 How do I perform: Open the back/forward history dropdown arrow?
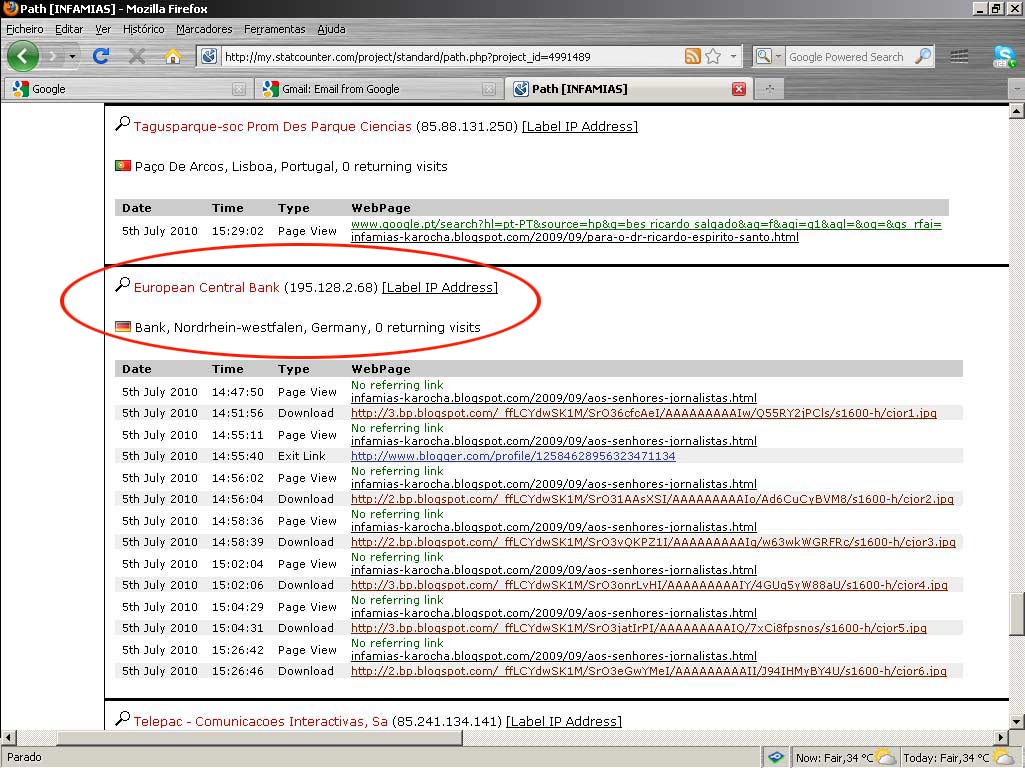tap(73, 57)
